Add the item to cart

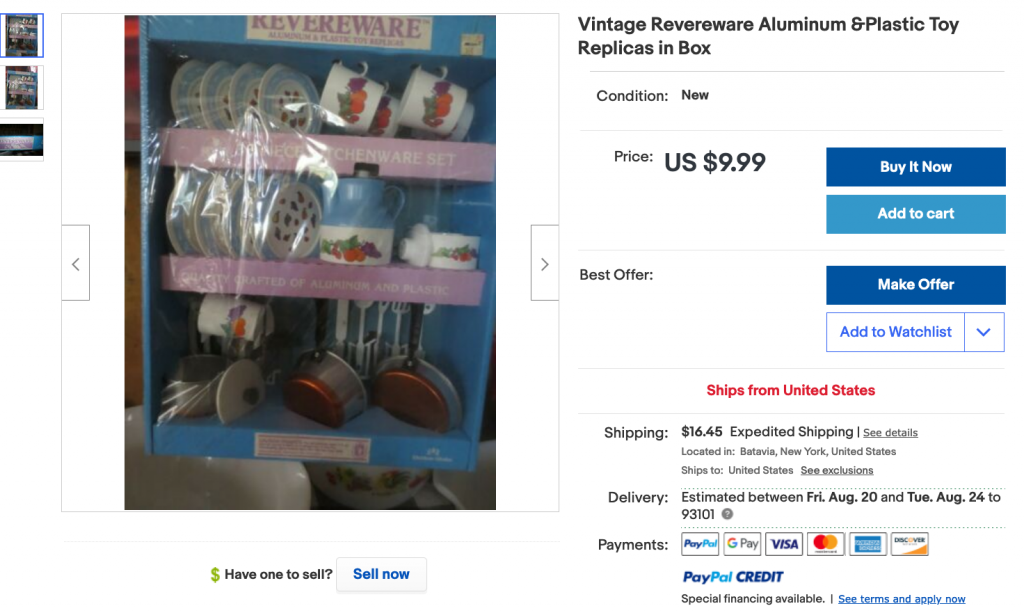pyautogui.click(x=915, y=214)
